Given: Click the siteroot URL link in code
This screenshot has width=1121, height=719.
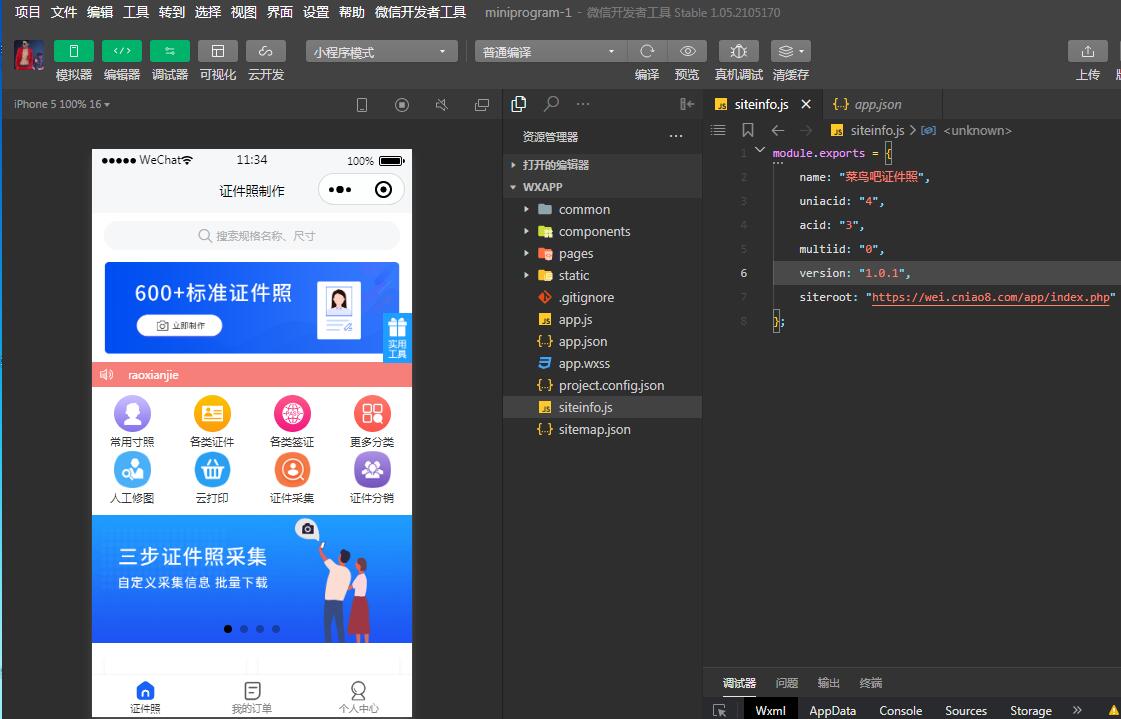Looking at the screenshot, I should click(992, 297).
